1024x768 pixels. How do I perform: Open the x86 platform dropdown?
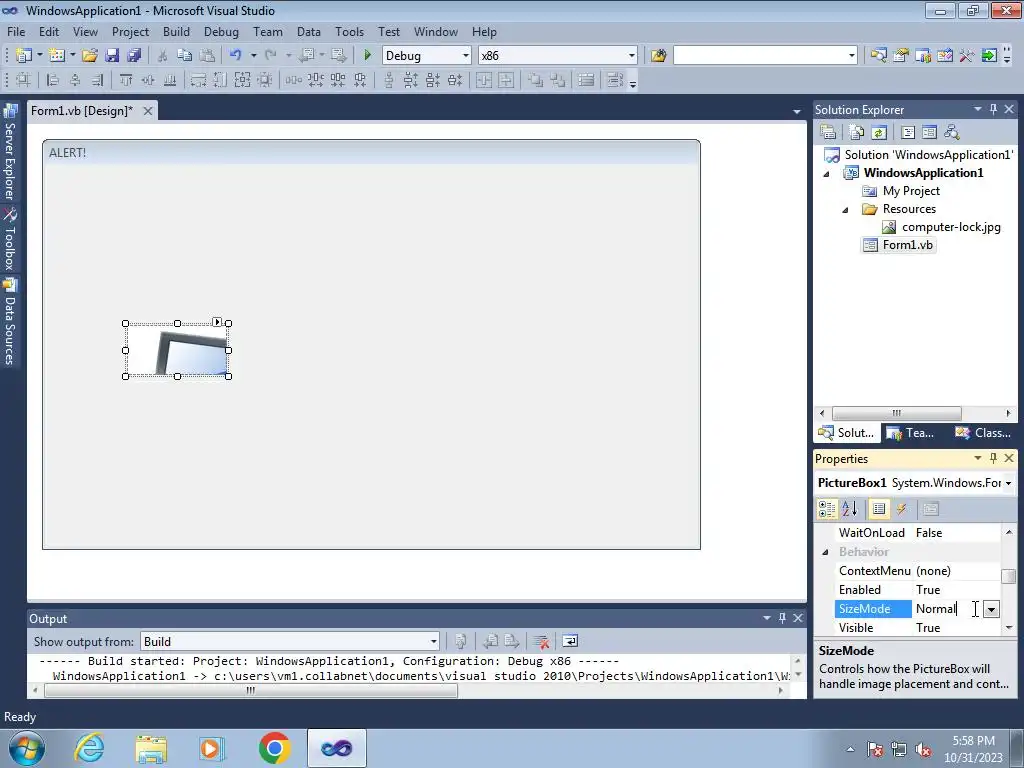click(632, 56)
